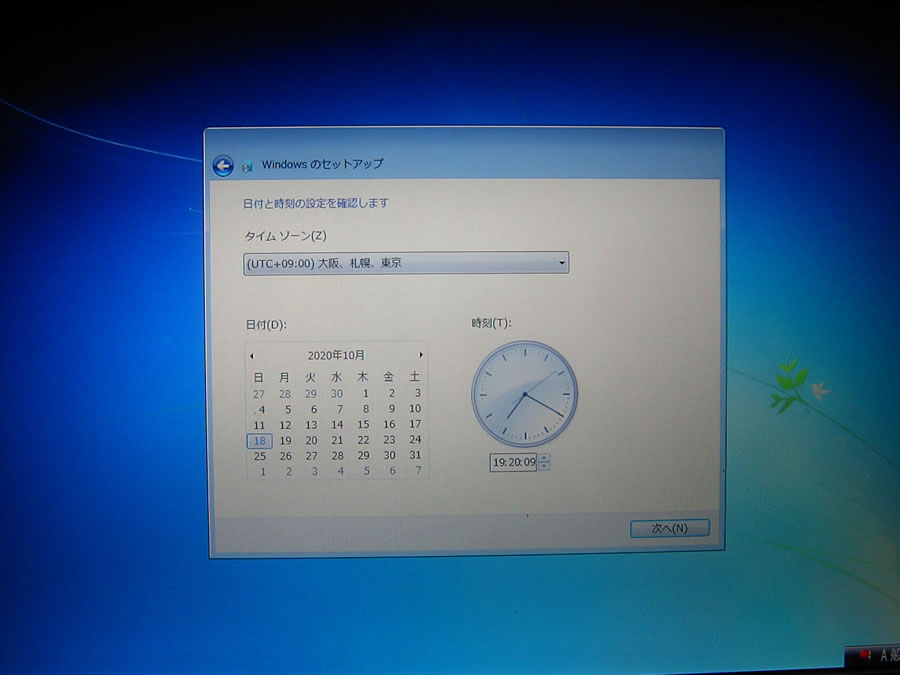The height and width of the screenshot is (675, 900).
Task: Click the 日付(D): label
Action: click(266, 325)
